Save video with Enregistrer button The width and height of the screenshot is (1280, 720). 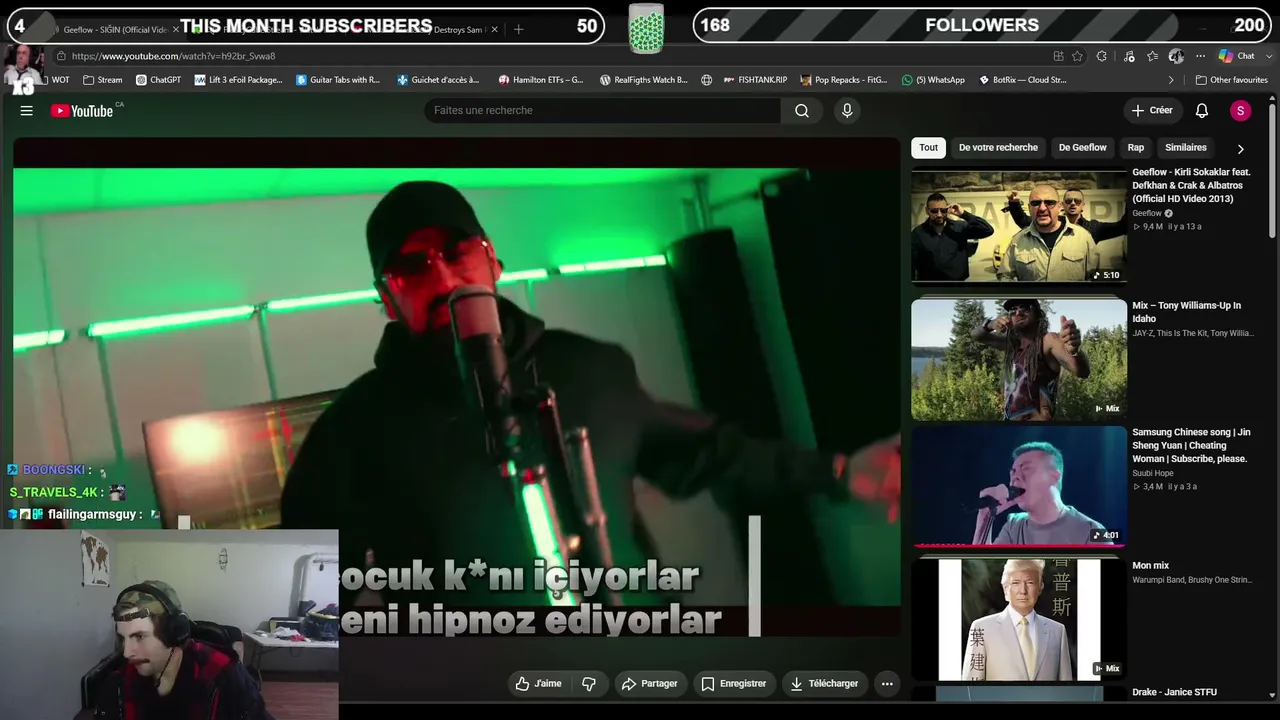point(733,684)
